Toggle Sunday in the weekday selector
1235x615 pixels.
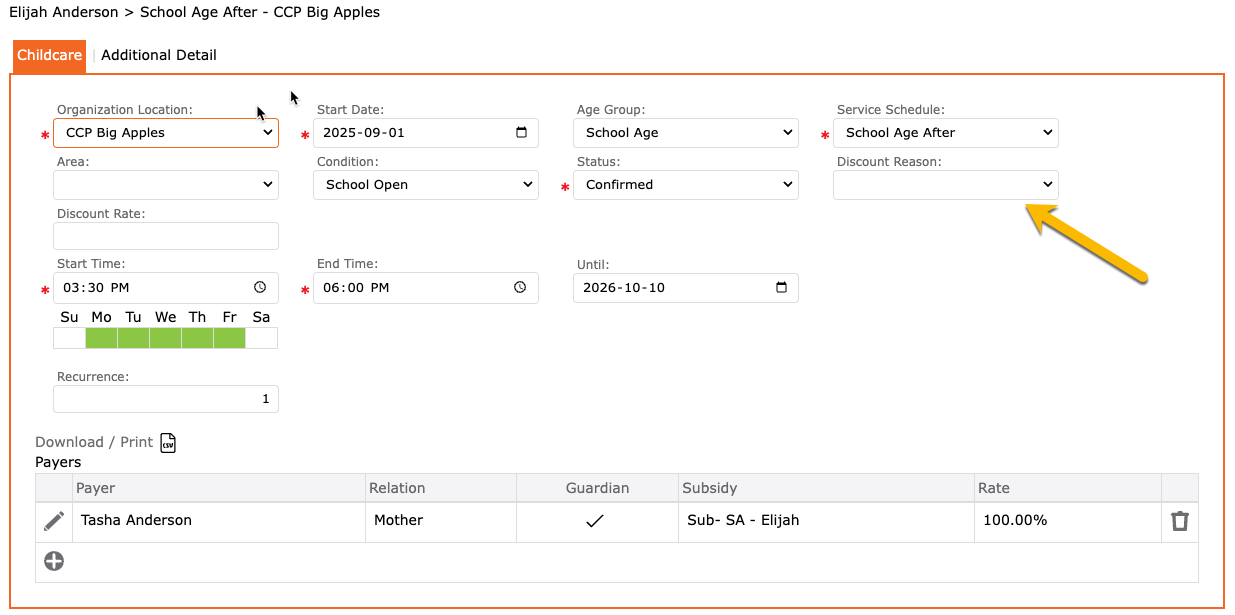(x=69, y=338)
